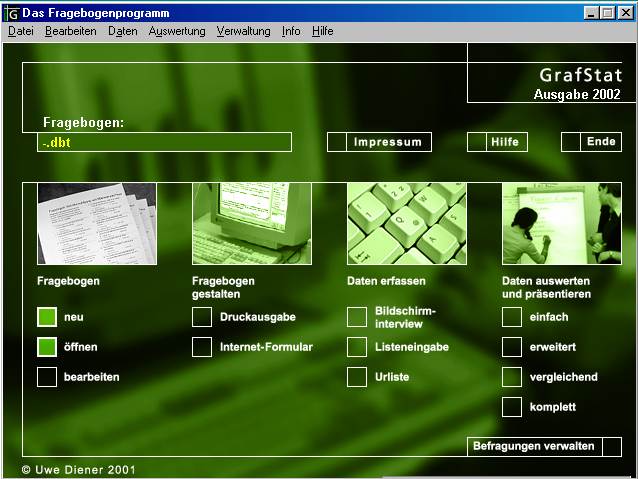This screenshot has width=638, height=479.
Task: Choose the 'vergleichend' evaluation square
Action: (x=512, y=377)
